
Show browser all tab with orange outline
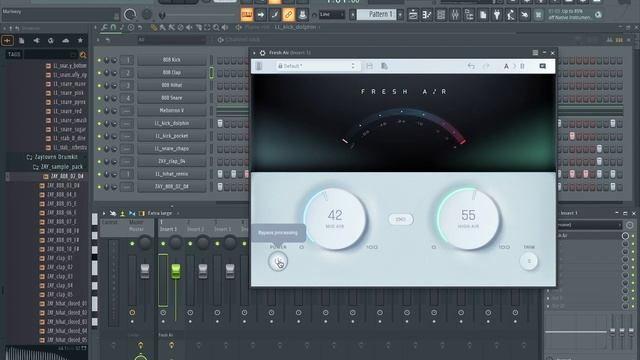pyautogui.click(x=7, y=40)
